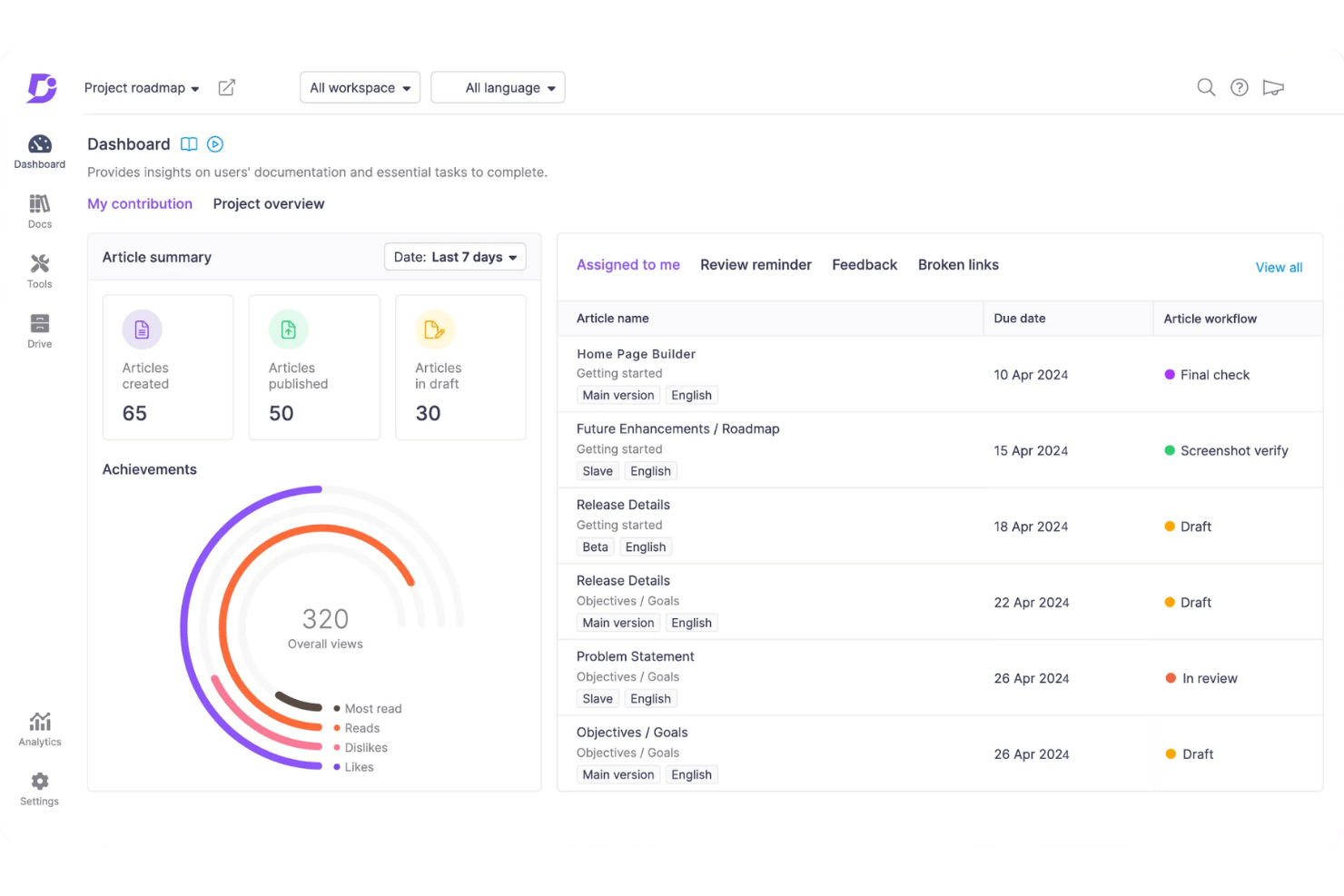The image size is (1344, 896).
Task: Click the Beta tag under Release Details
Action: pyautogui.click(x=596, y=547)
